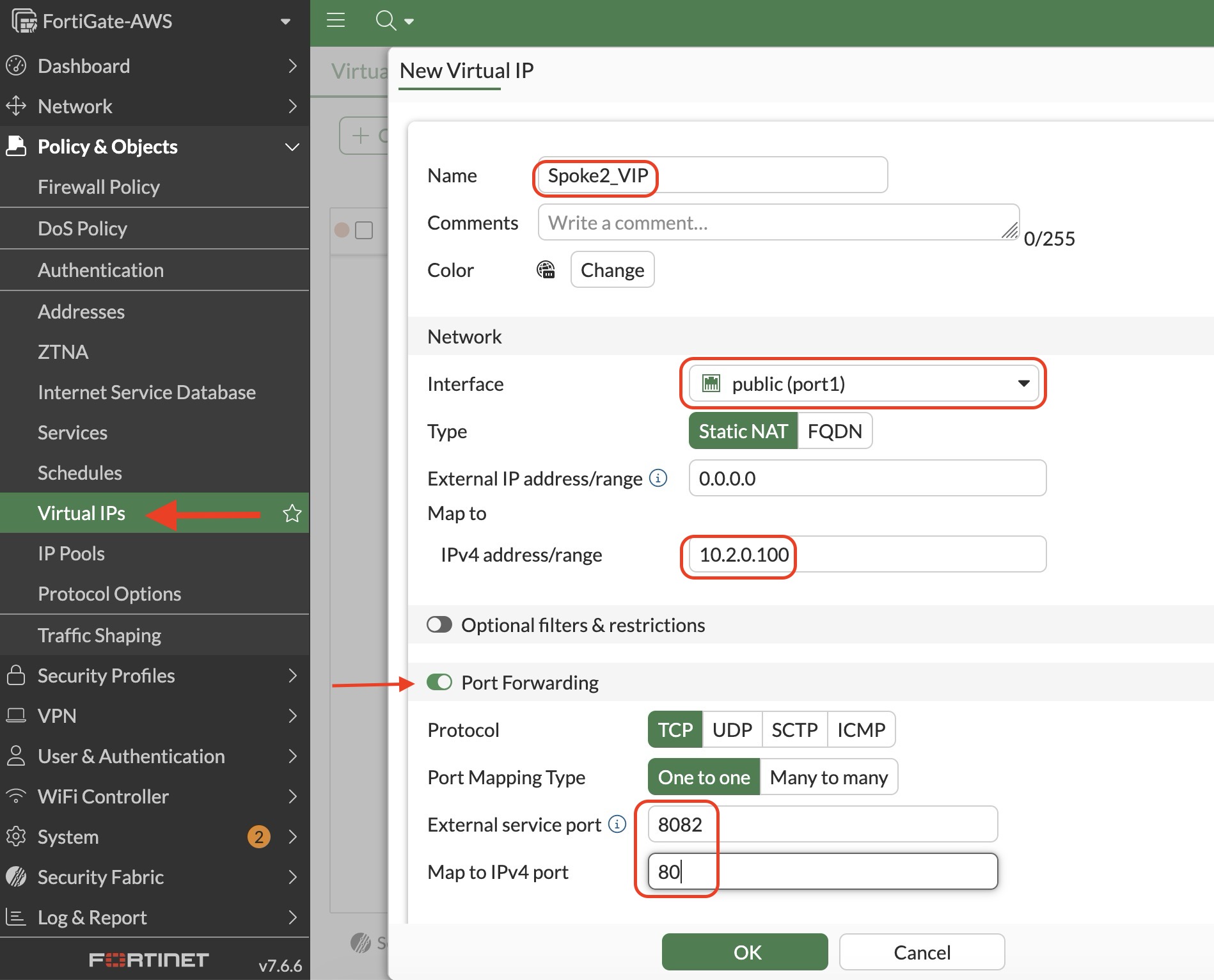Image resolution: width=1214 pixels, height=980 pixels.
Task: Favorite Virtual IPs with the star icon
Action: point(292,513)
